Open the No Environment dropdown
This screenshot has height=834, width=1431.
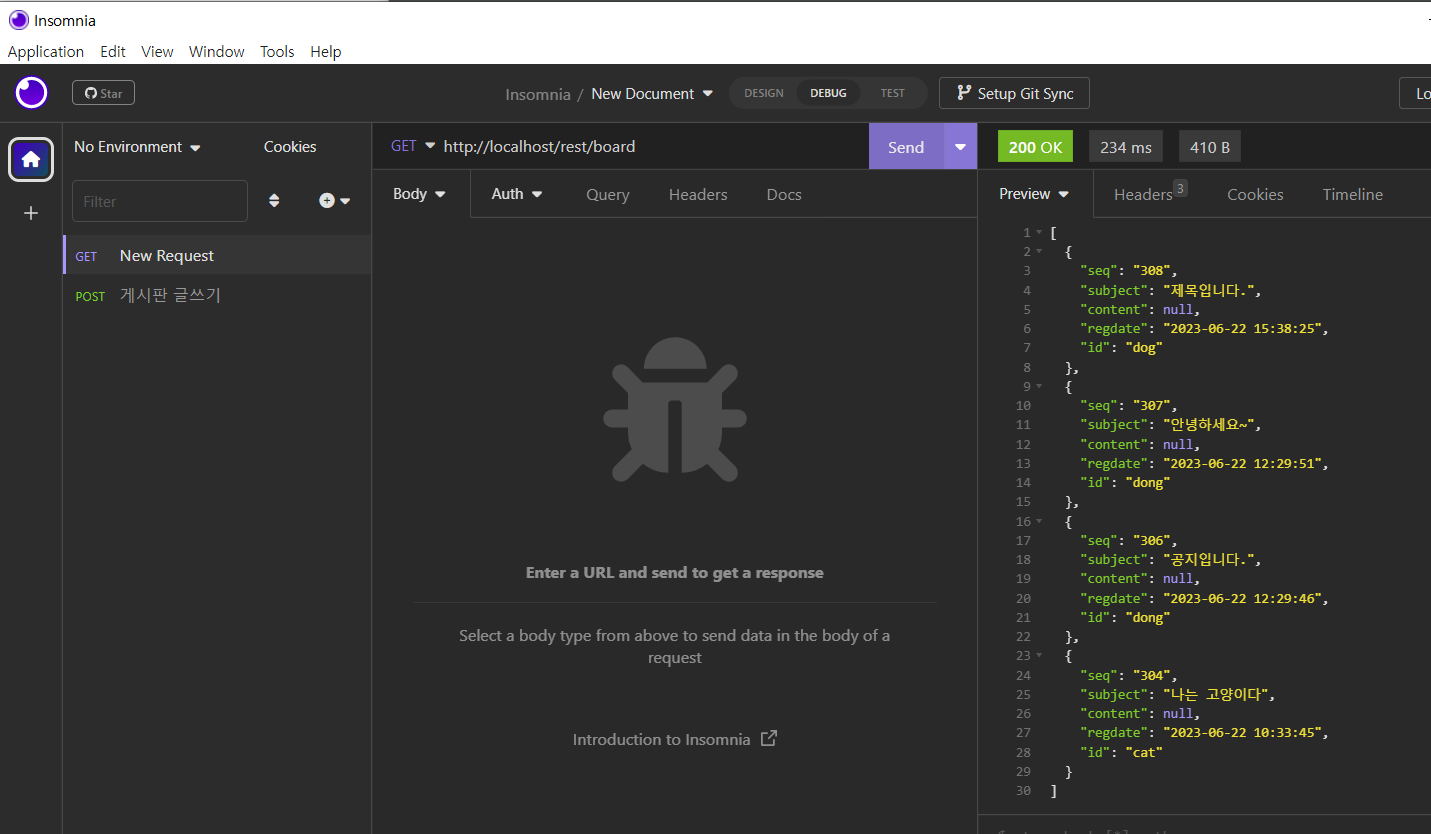point(137,147)
